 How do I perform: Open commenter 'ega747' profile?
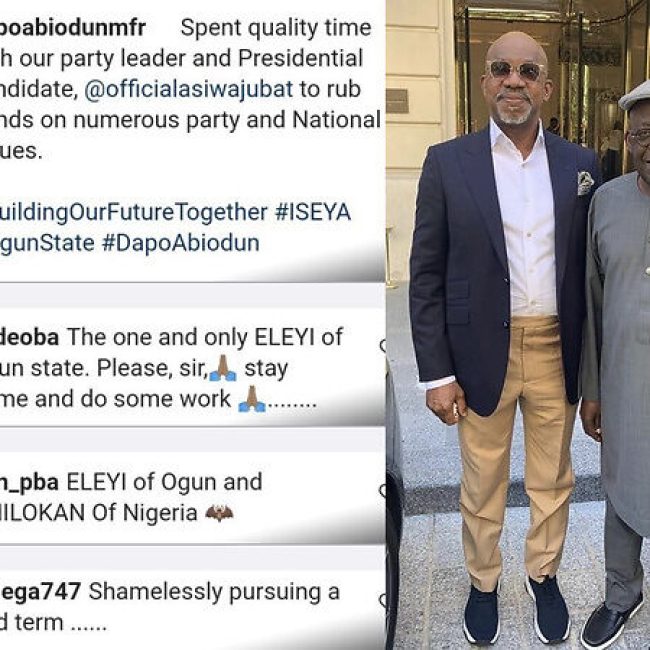point(40,592)
